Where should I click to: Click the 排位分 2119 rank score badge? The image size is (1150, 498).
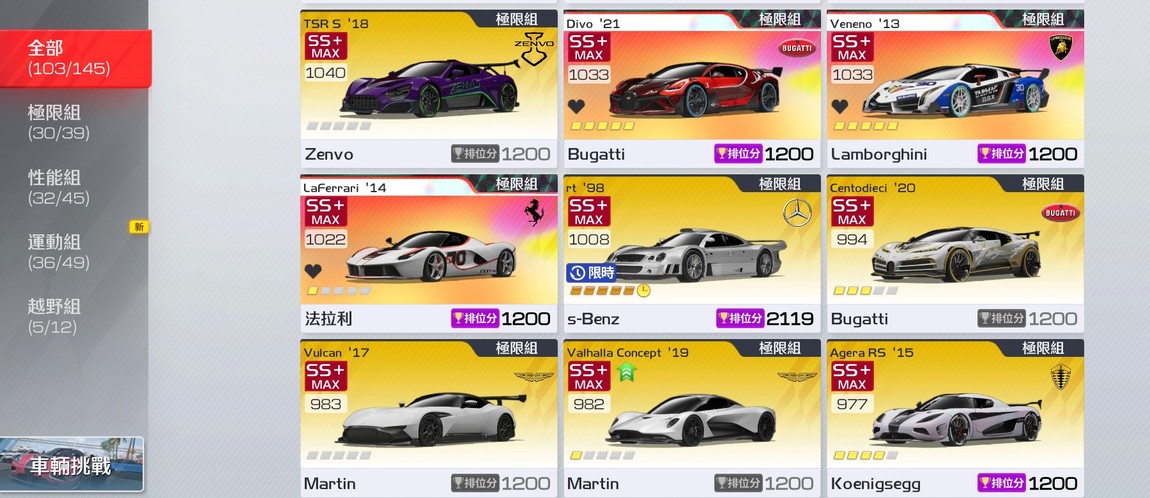(765, 318)
